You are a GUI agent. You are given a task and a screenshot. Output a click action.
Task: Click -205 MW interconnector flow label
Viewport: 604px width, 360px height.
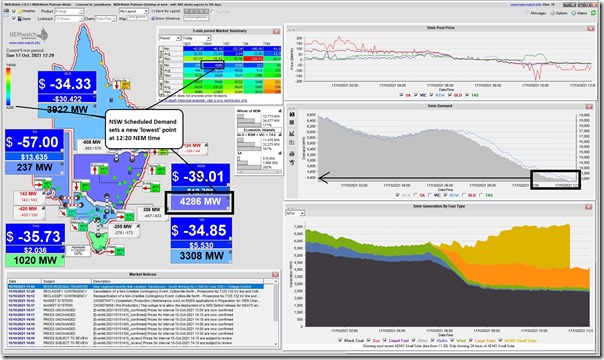123,227
